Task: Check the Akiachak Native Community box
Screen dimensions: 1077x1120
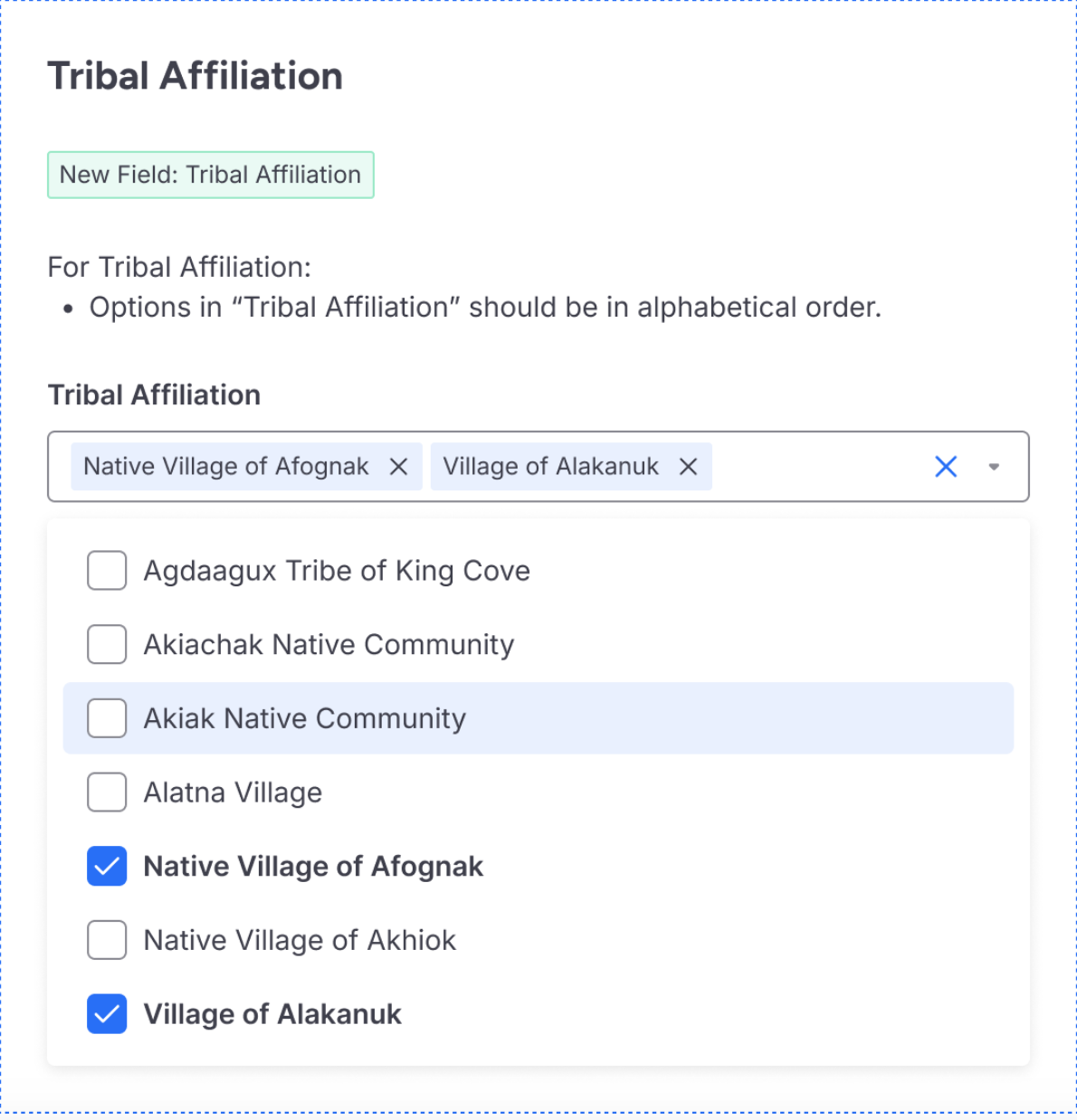Action: [107, 645]
